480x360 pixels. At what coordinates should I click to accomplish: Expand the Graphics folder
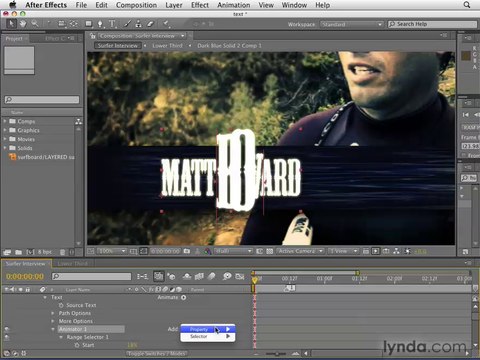(x=5, y=130)
